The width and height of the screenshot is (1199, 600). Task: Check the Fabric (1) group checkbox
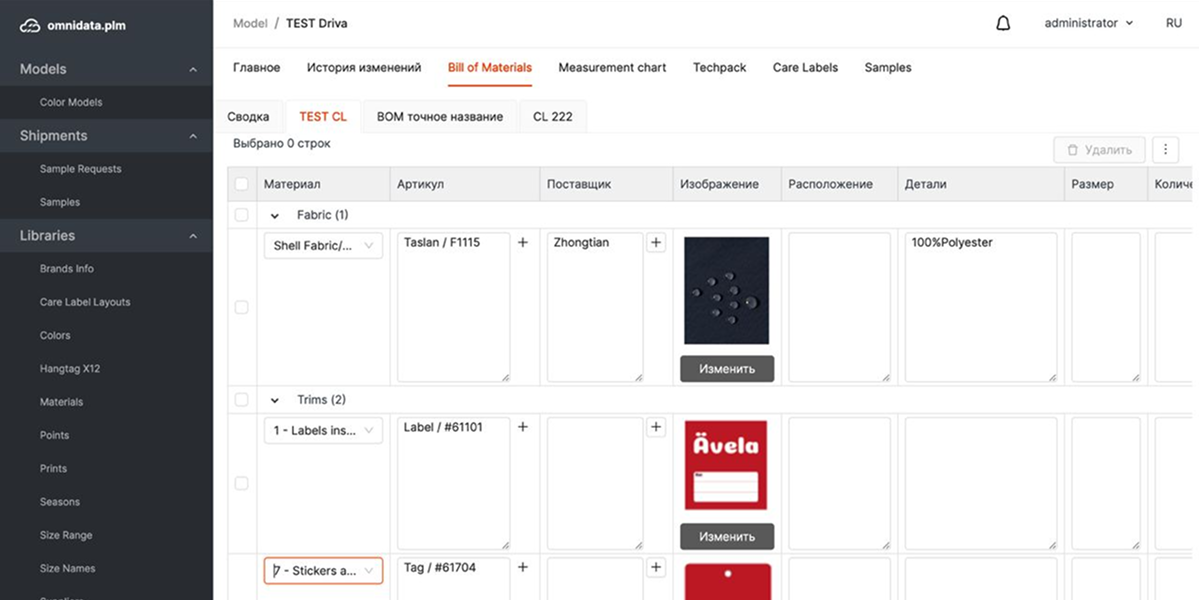coord(241,215)
